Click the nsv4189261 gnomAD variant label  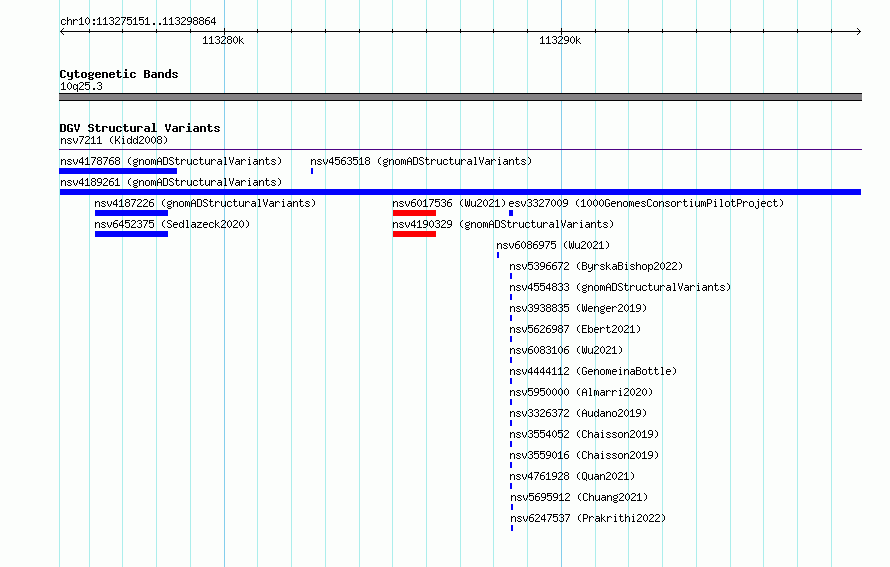[x=171, y=182]
